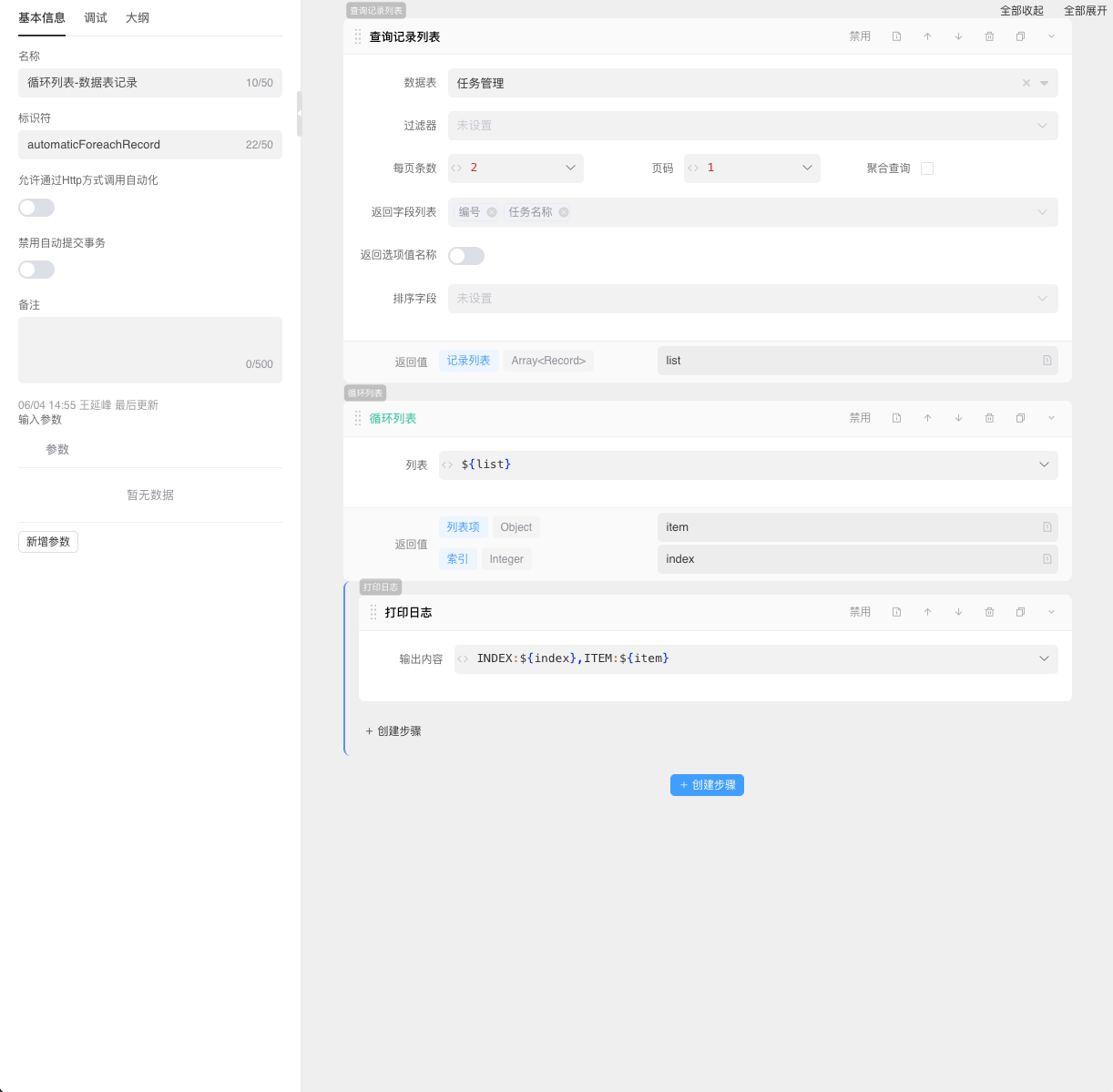The height and width of the screenshot is (1092, 1113).
Task: Open the 过滤器 dropdown
Action: pos(752,126)
